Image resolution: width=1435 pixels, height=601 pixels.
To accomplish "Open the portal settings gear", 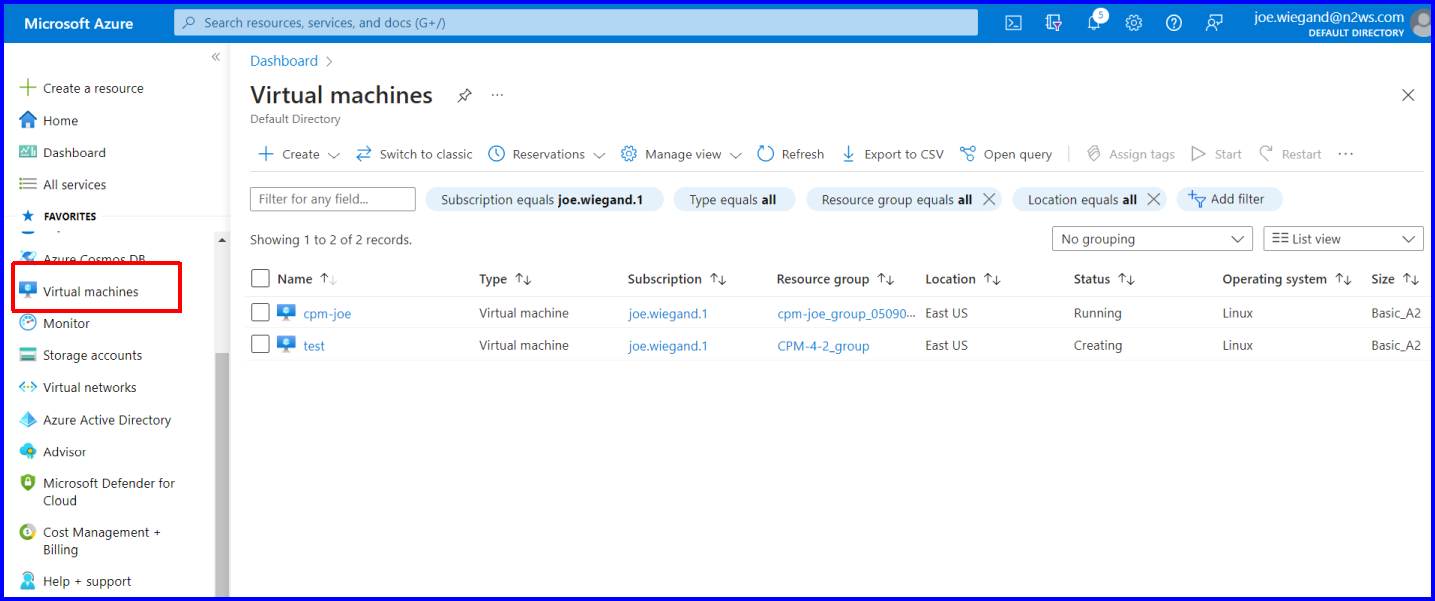I will [x=1133, y=23].
